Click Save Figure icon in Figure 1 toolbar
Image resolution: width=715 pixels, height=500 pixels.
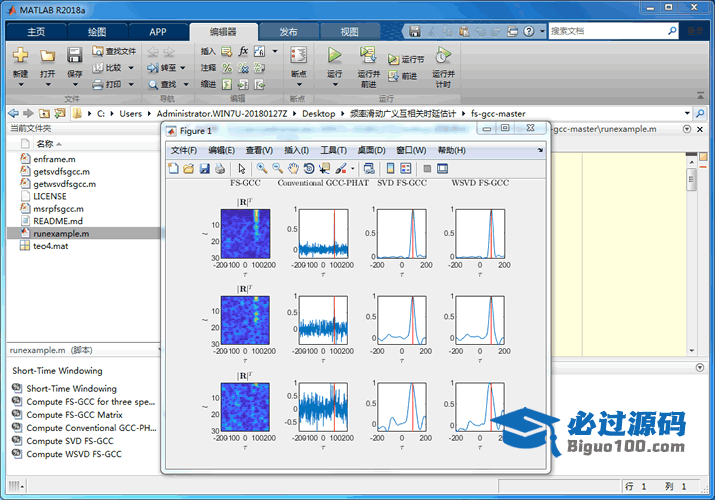[x=204, y=169]
